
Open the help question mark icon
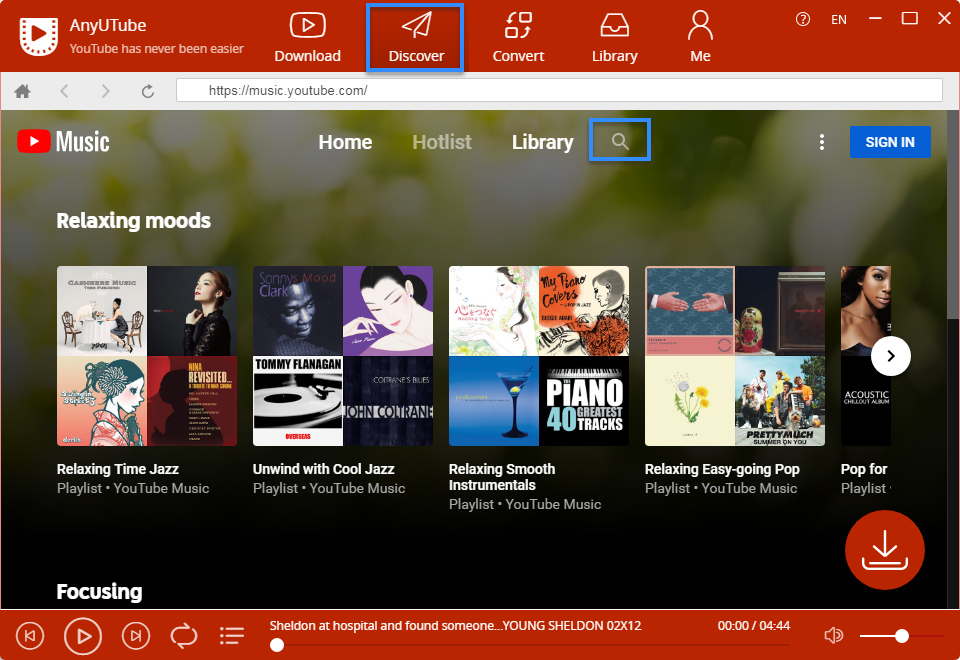(802, 20)
